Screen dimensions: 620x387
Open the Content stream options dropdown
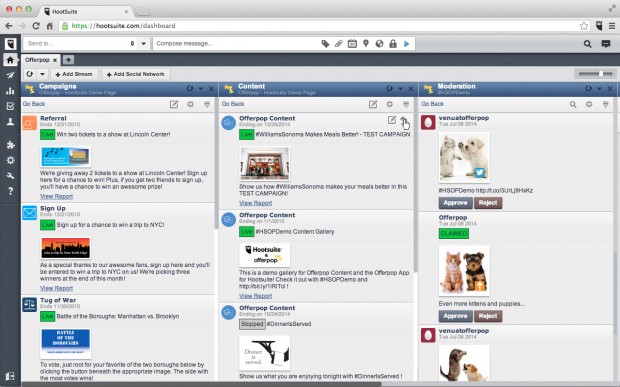click(x=400, y=89)
